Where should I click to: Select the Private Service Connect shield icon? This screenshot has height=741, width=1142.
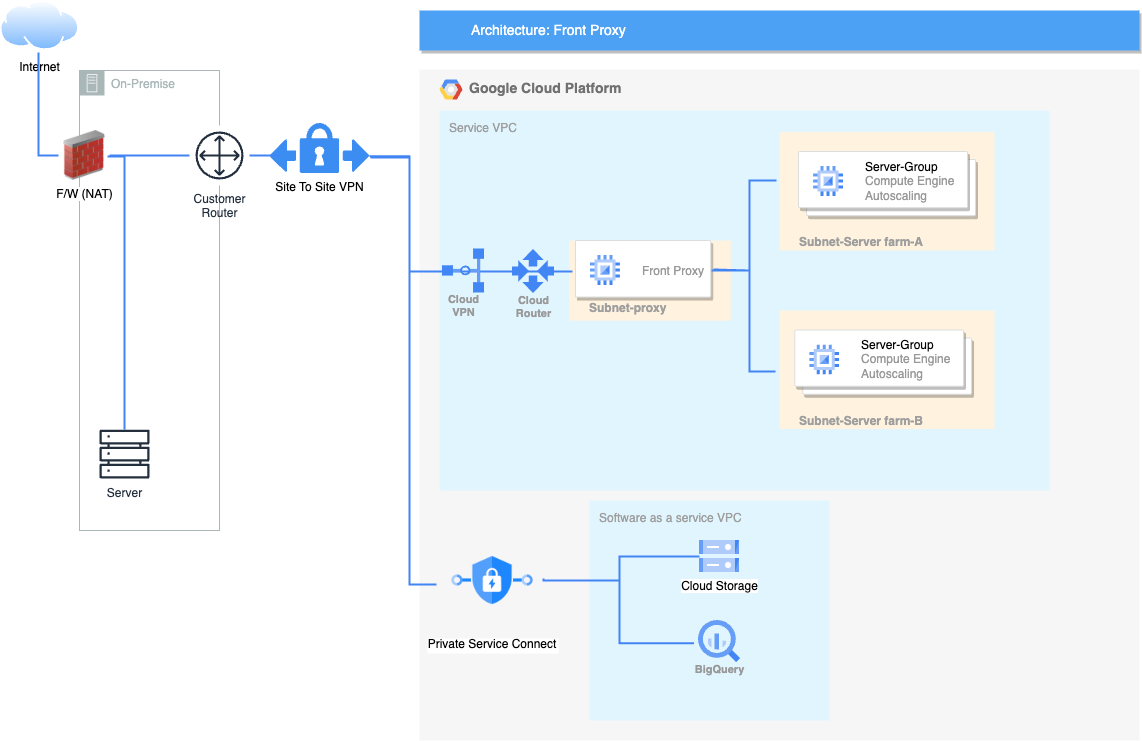click(492, 580)
